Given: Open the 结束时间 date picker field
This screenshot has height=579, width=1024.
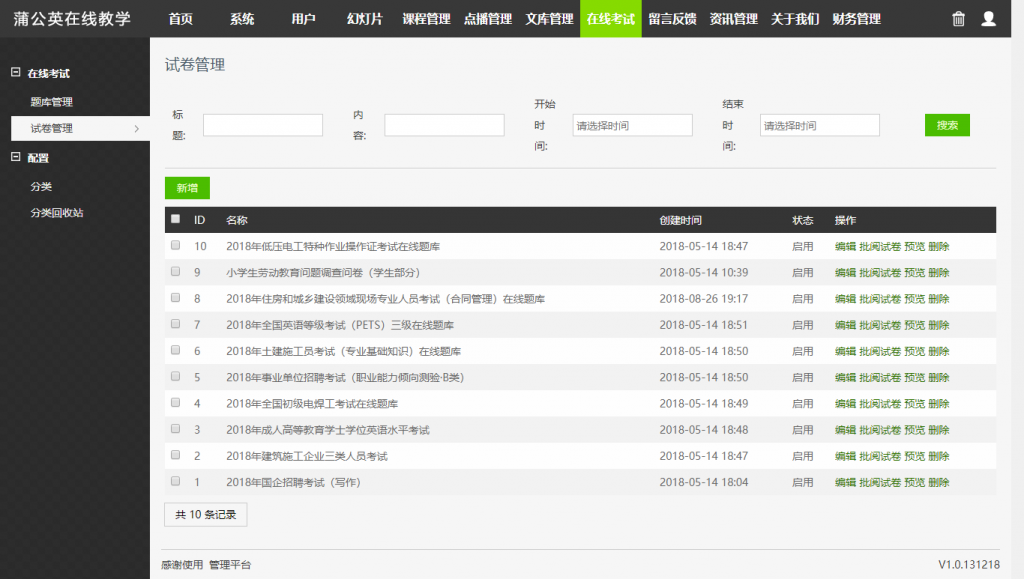Looking at the screenshot, I should coord(819,125).
